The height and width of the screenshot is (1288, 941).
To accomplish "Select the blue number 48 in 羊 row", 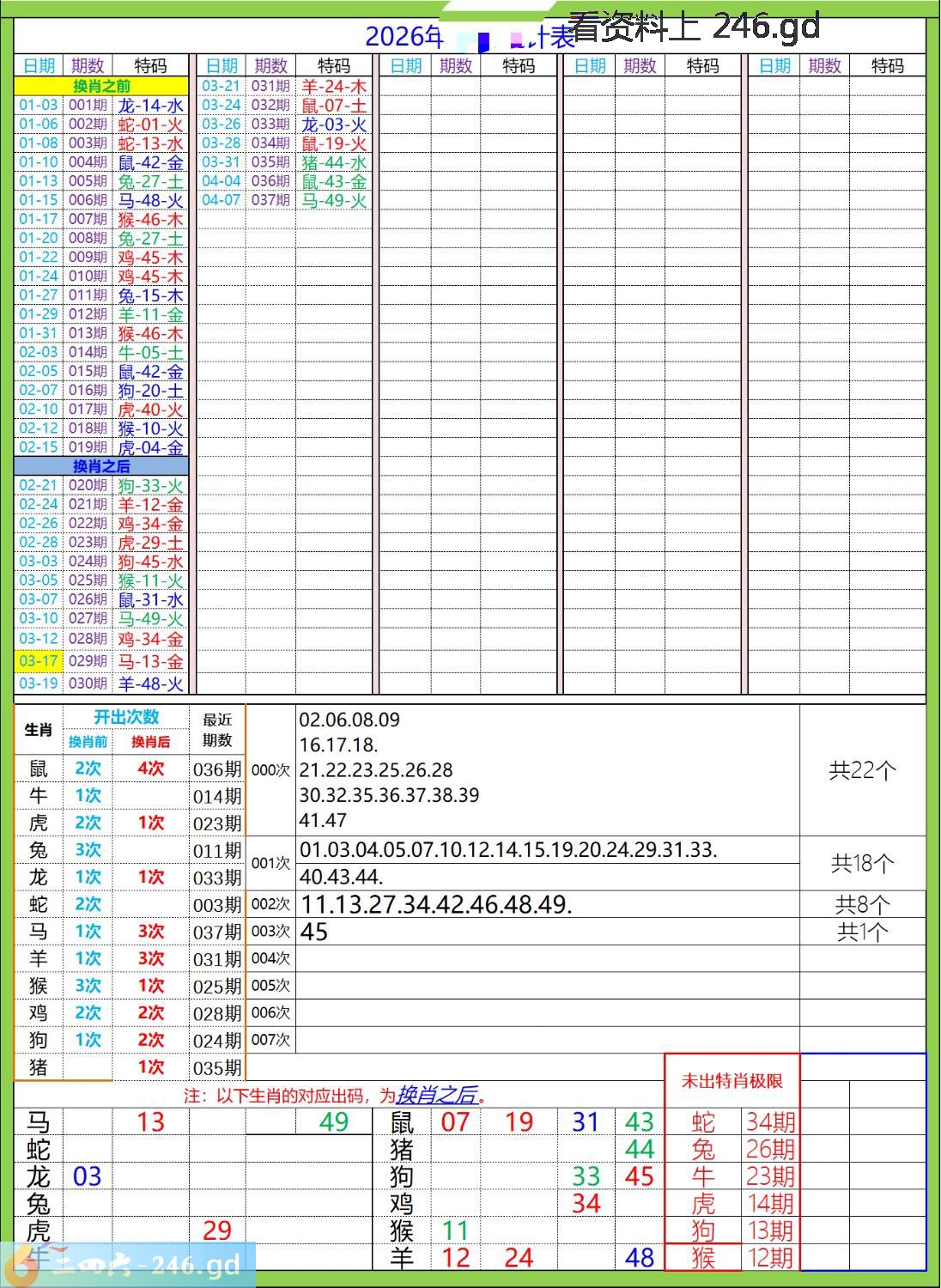I will pos(640,1258).
